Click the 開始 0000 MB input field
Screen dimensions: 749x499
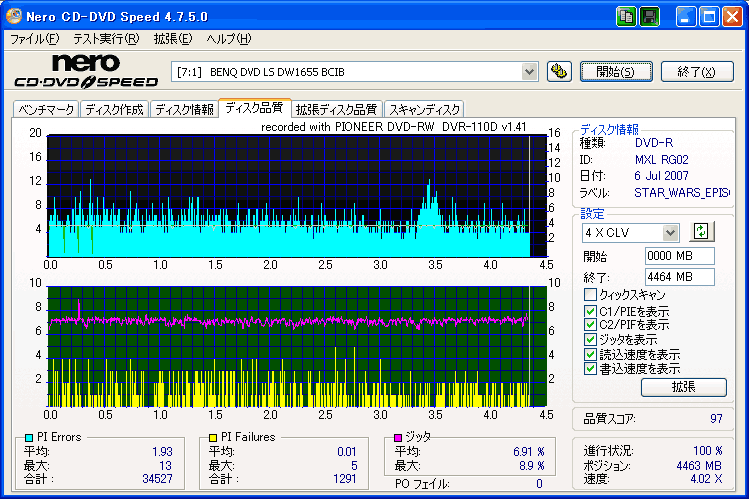coord(680,256)
